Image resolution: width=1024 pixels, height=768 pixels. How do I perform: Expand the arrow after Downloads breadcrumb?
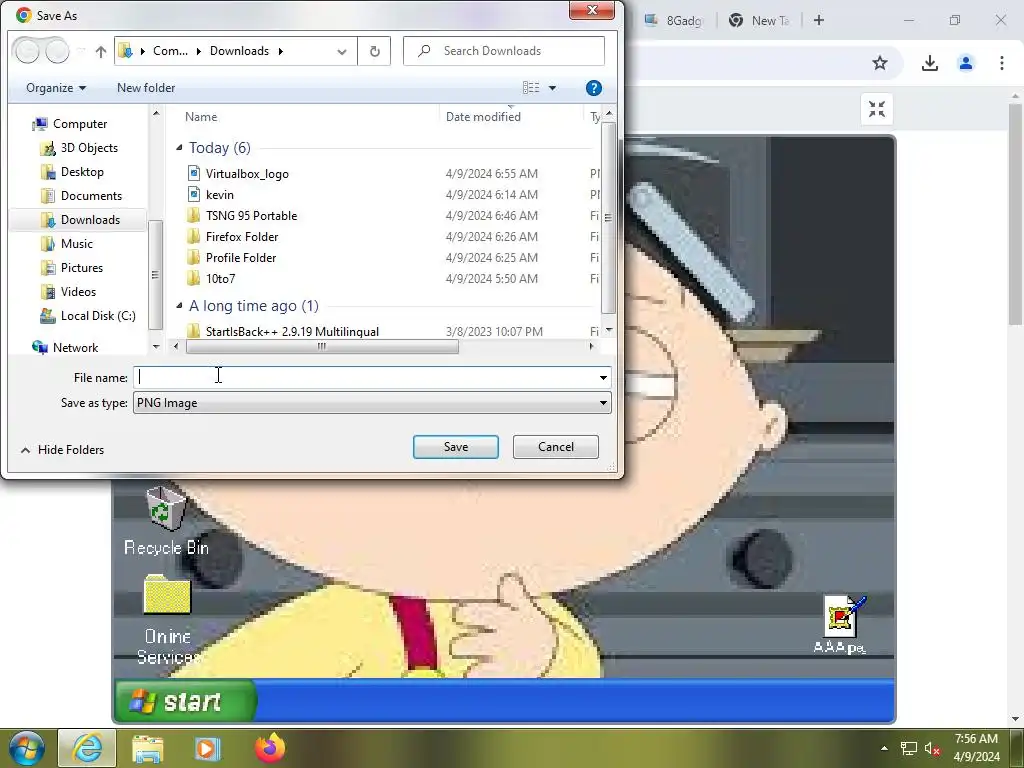click(x=281, y=51)
